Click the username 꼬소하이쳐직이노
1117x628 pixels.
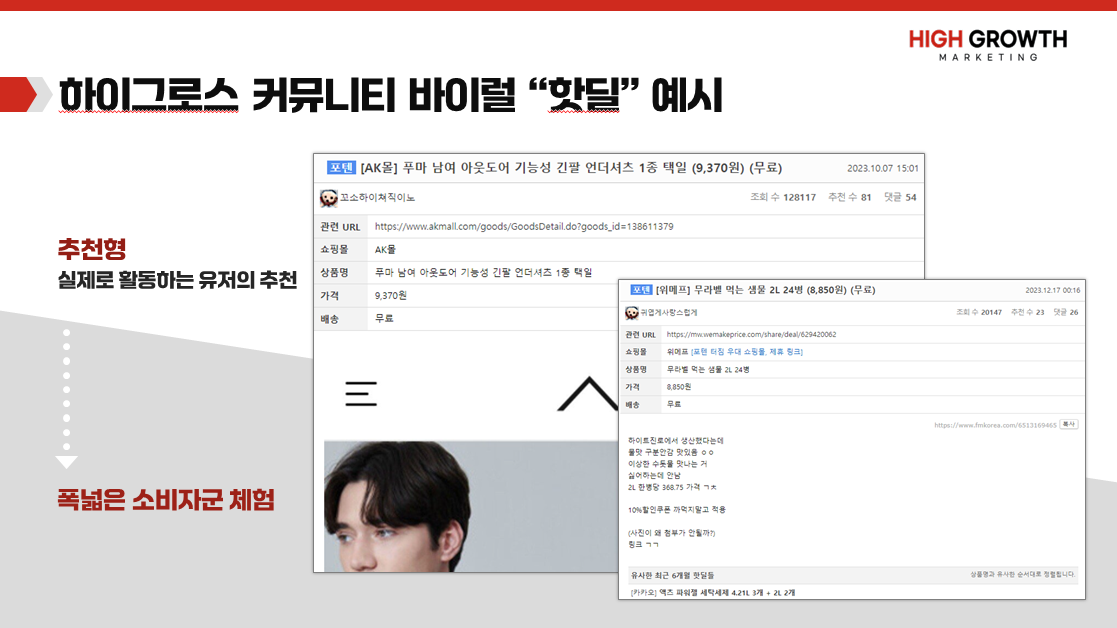377,198
